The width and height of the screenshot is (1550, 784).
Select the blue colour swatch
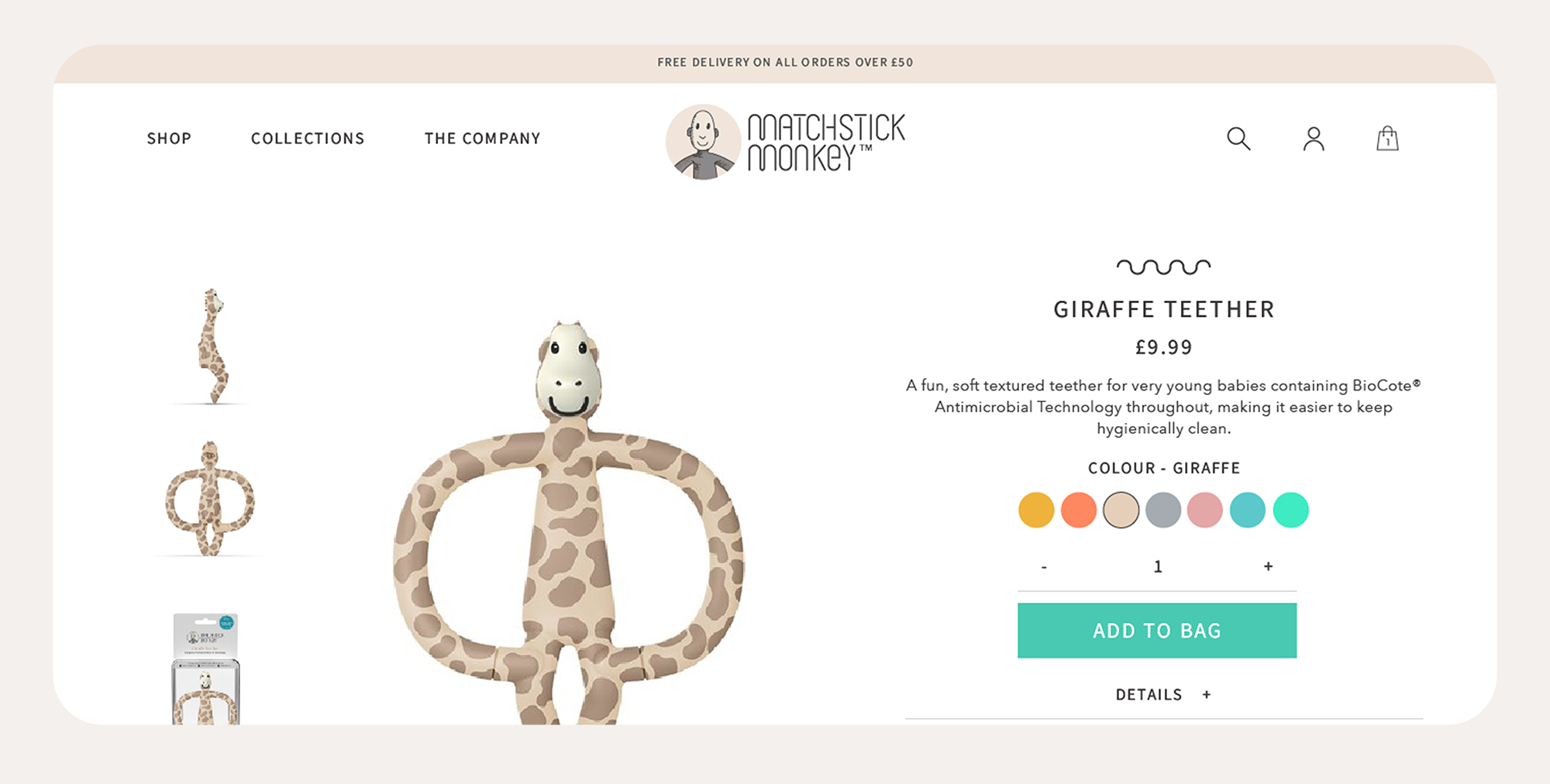1248,510
